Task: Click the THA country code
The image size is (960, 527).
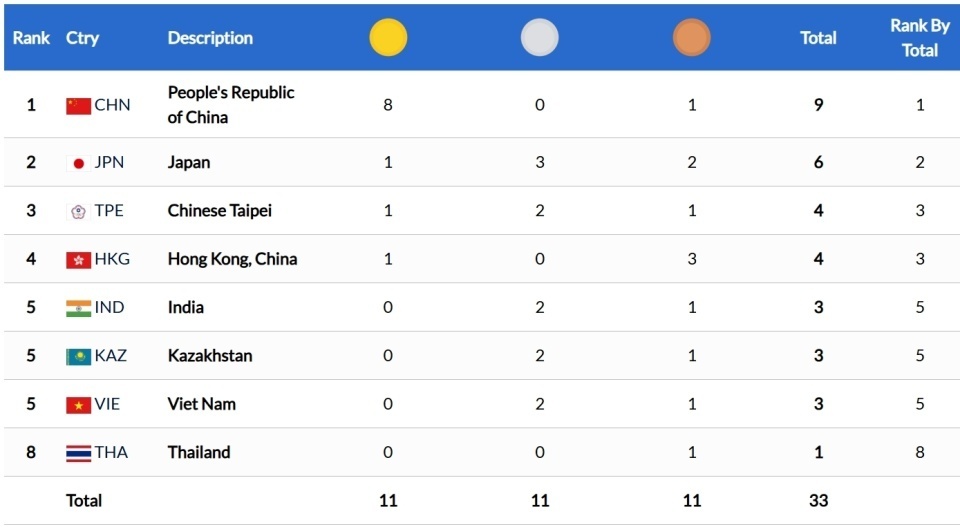Action: pyautogui.click(x=111, y=453)
